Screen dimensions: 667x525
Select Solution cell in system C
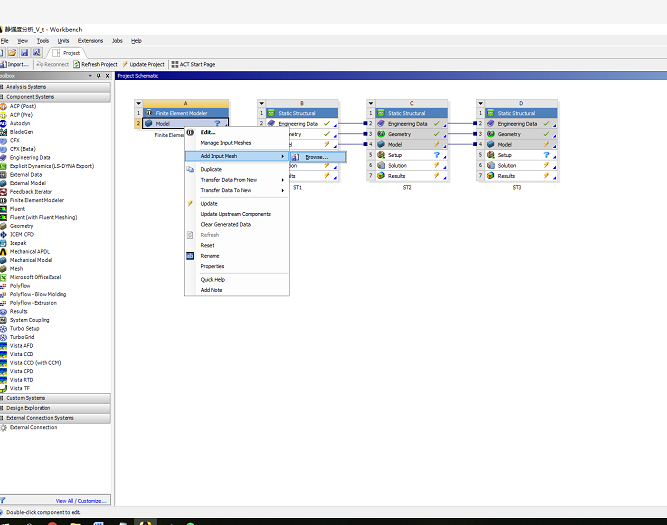[x=411, y=165]
